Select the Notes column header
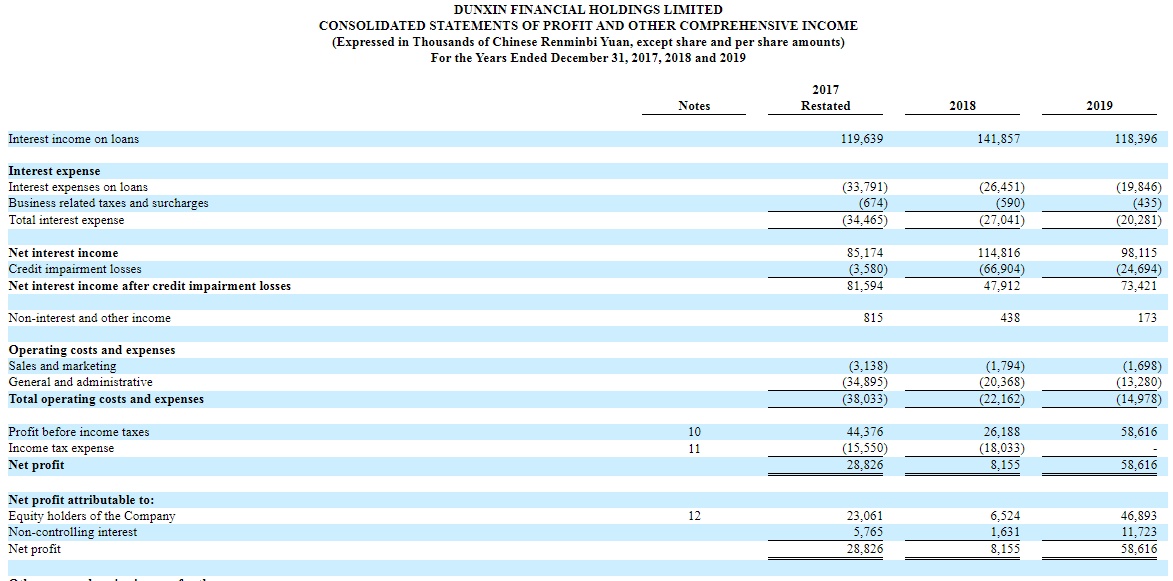The height and width of the screenshot is (581, 1173). tap(694, 106)
